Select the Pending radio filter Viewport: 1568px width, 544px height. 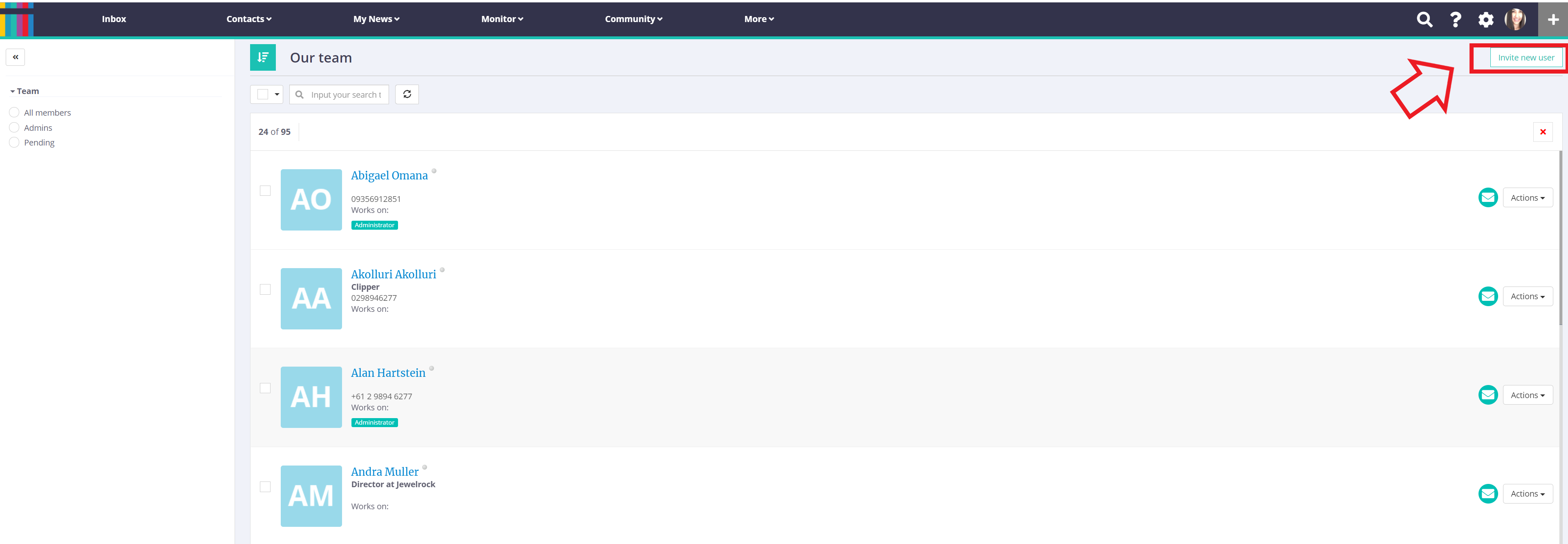click(15, 142)
